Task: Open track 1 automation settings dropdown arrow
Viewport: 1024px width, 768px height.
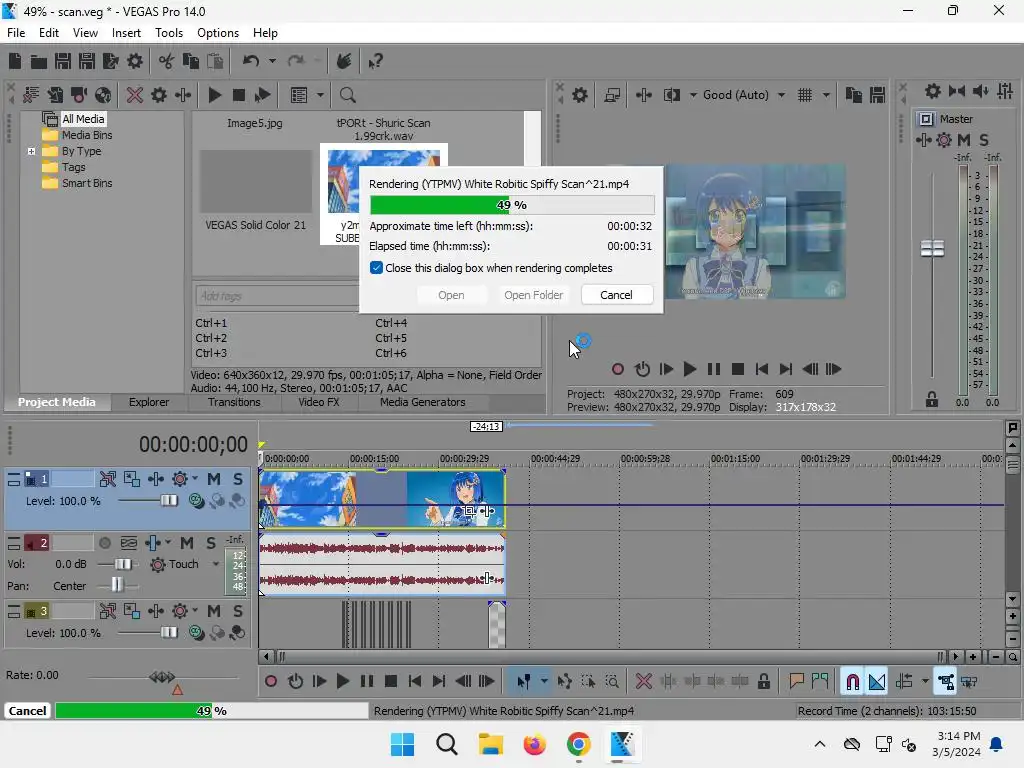Action: coord(195,479)
